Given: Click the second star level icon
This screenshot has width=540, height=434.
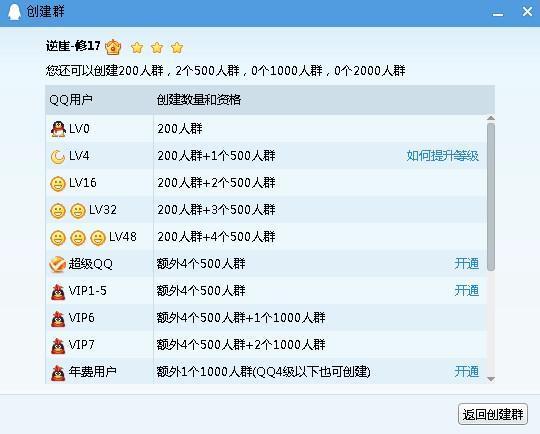Looking at the screenshot, I should pos(157,48).
